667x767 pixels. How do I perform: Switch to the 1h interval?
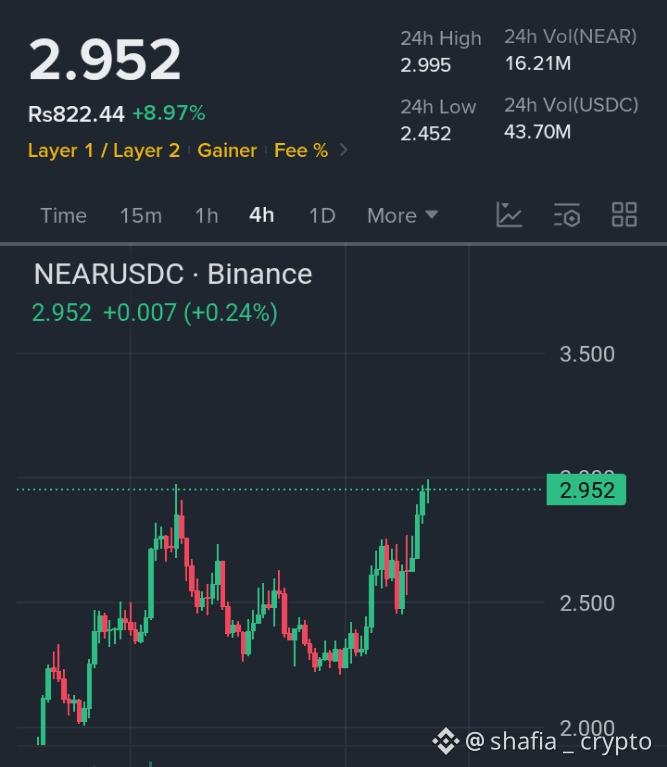206,216
